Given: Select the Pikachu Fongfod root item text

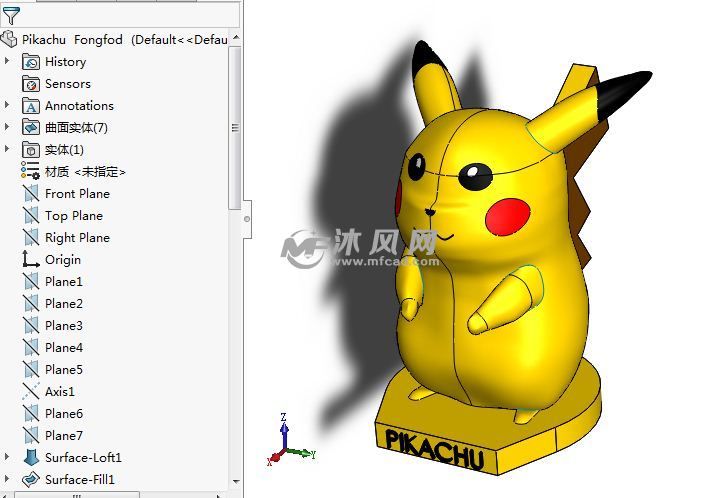Looking at the screenshot, I should pos(125,40).
